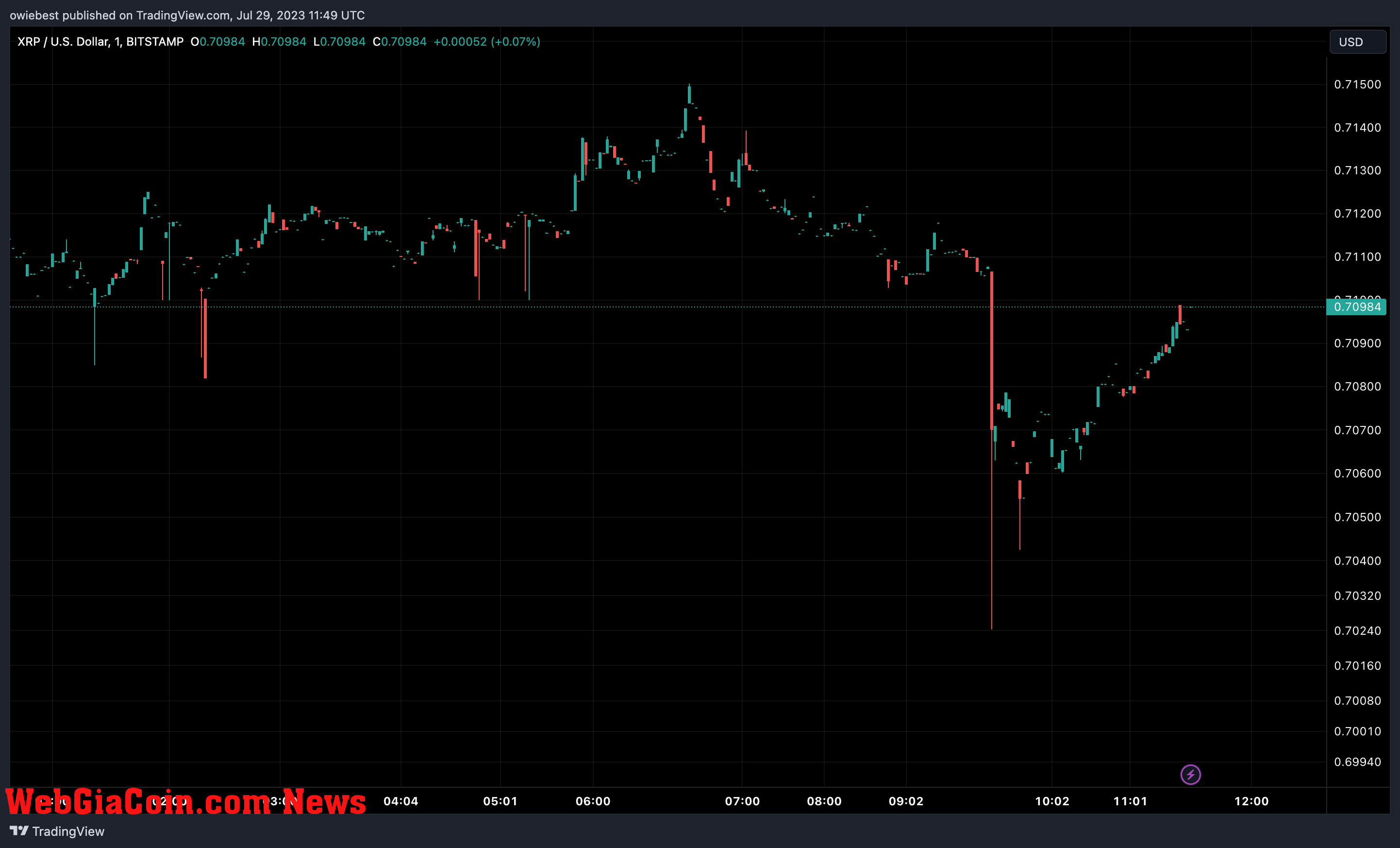Click the 0.71500 price axis label
1400x848 pixels.
coord(1357,84)
